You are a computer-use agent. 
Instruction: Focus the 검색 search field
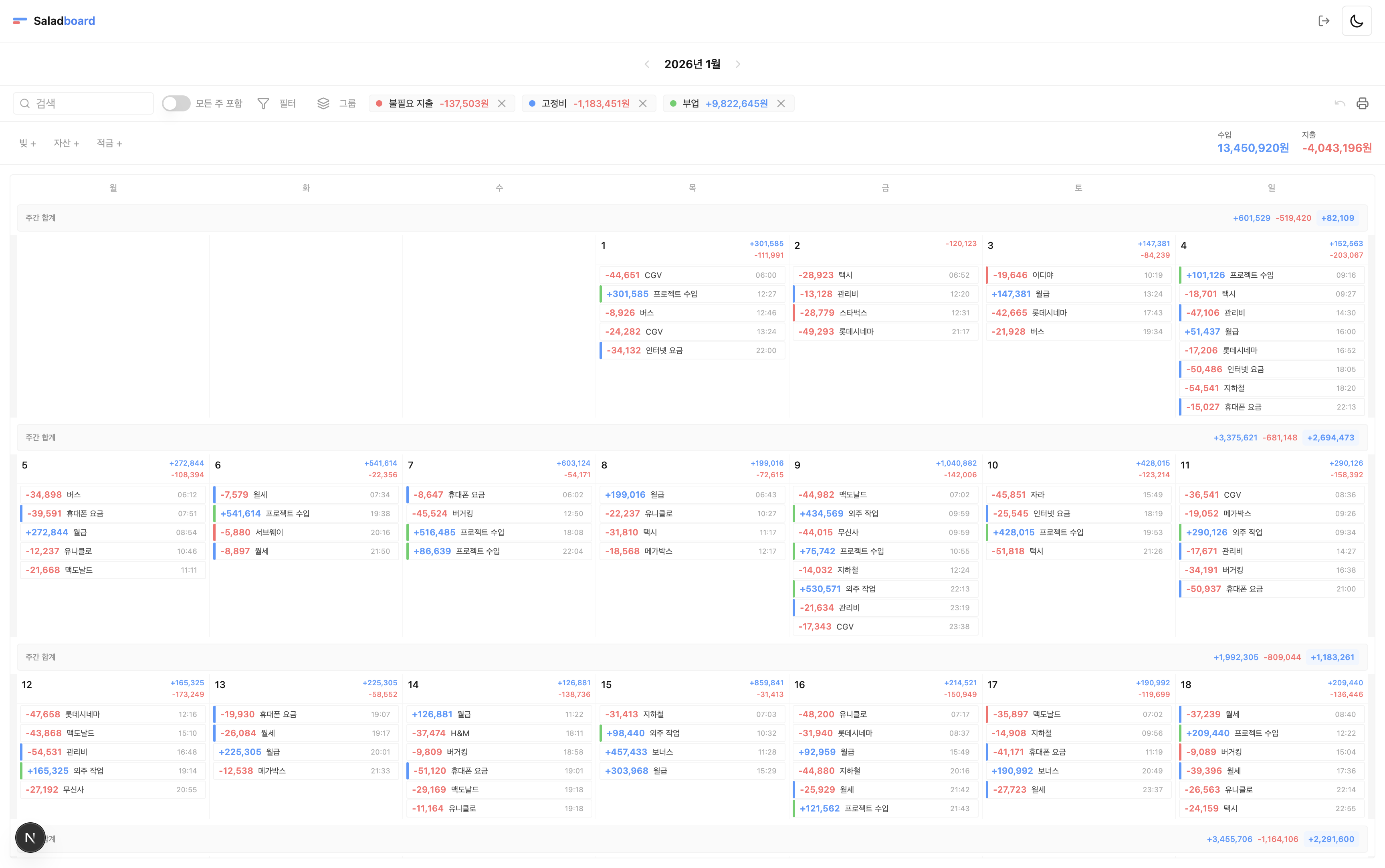pyautogui.click(x=83, y=103)
